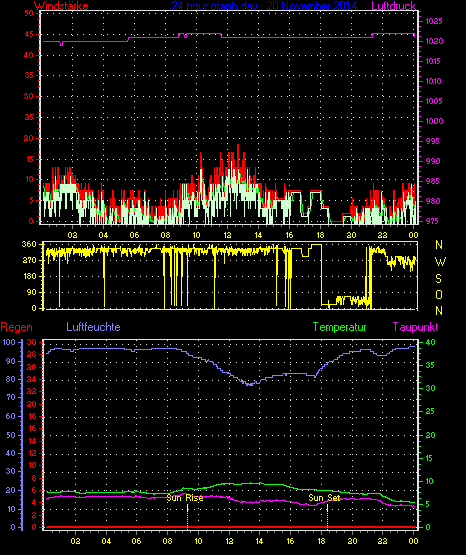Click the blue 100 humidity axis value
The width and height of the screenshot is (466, 555).
pos(9,342)
